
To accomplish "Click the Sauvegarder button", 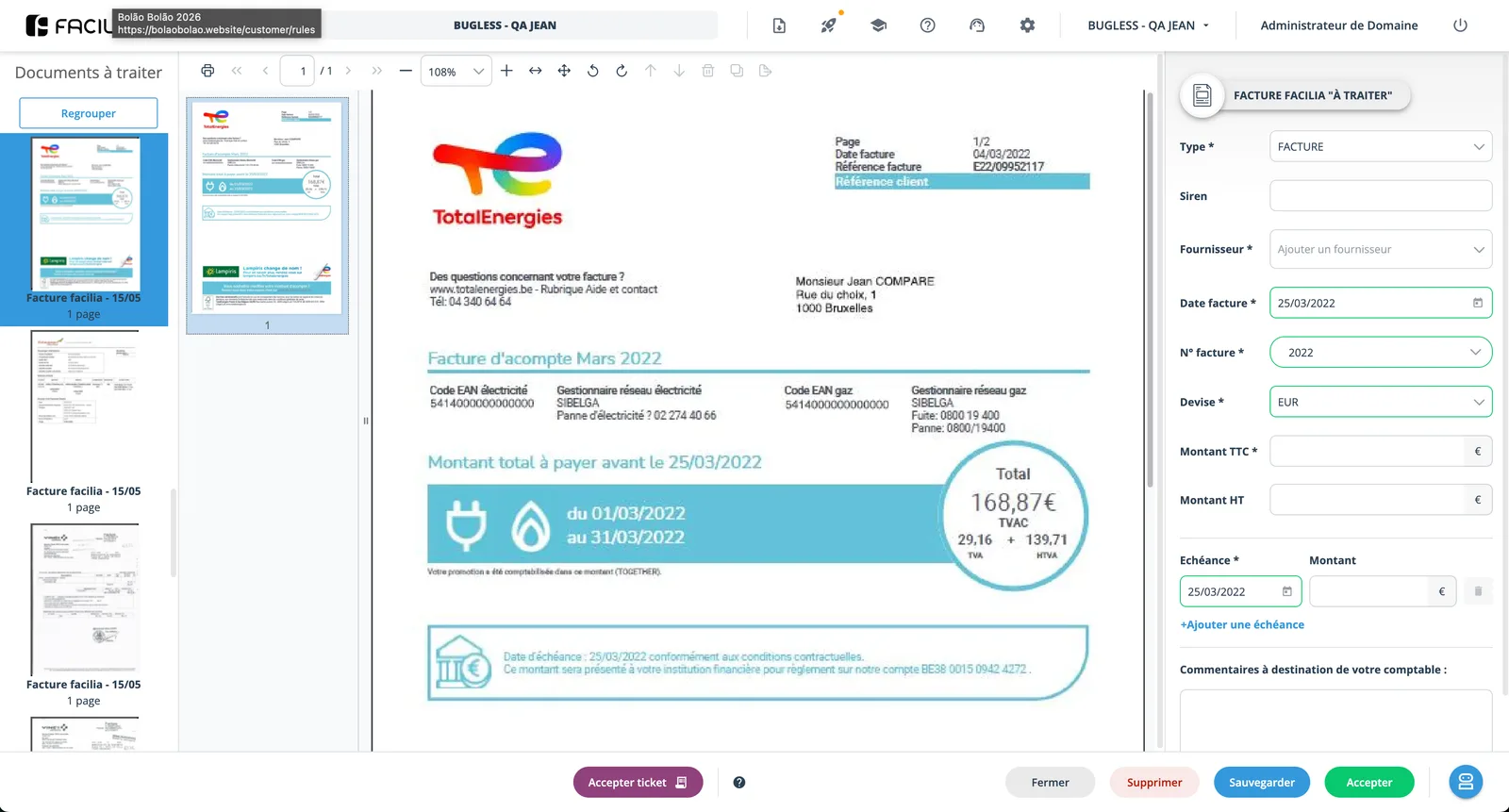I will (x=1262, y=782).
